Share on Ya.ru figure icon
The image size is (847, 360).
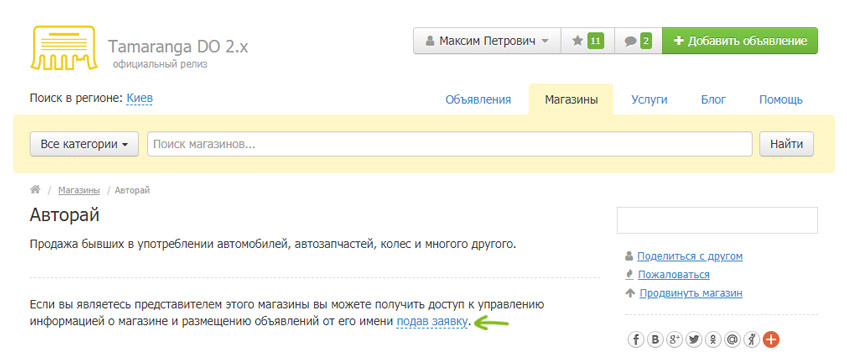pos(751,339)
